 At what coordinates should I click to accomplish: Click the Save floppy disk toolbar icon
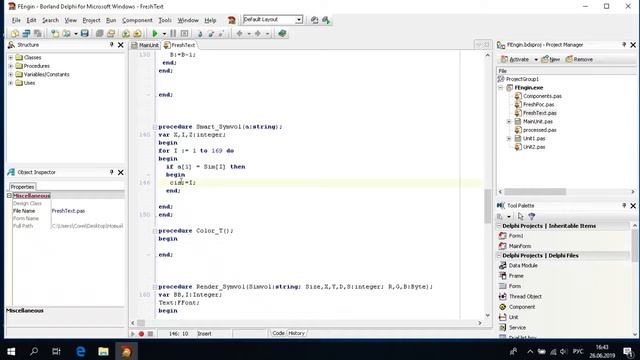[84, 33]
